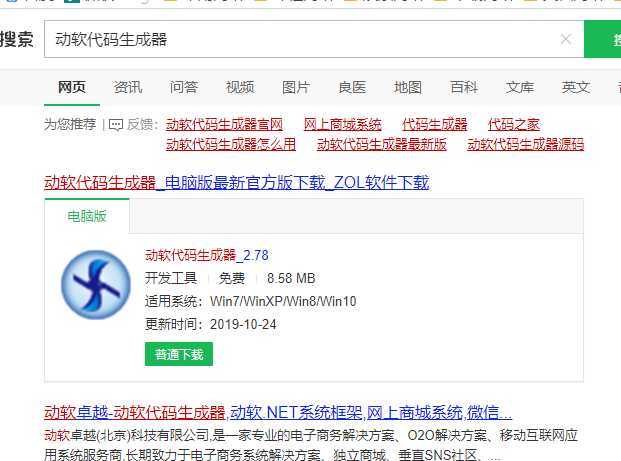The height and width of the screenshot is (461, 621).
Task: Click the 适用系统 Win7/WinXP/Win8/Win10 text
Action: 251,301
